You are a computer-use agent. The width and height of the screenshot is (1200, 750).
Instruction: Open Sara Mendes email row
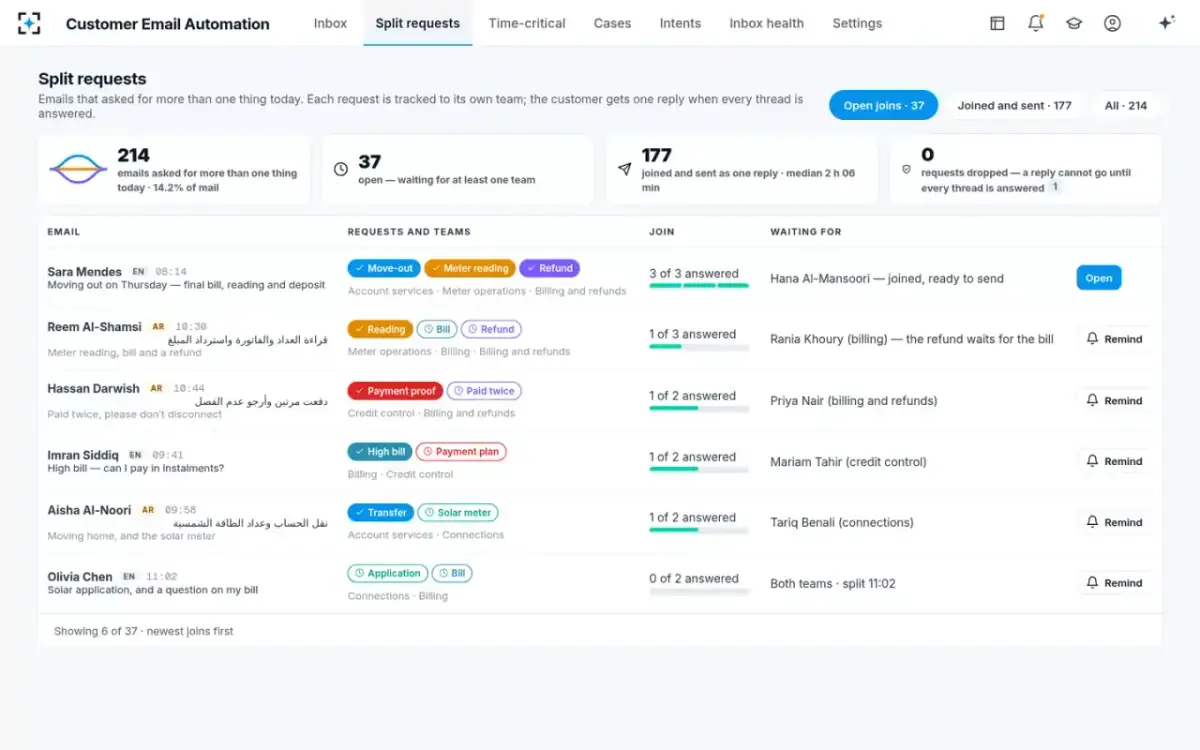point(600,278)
